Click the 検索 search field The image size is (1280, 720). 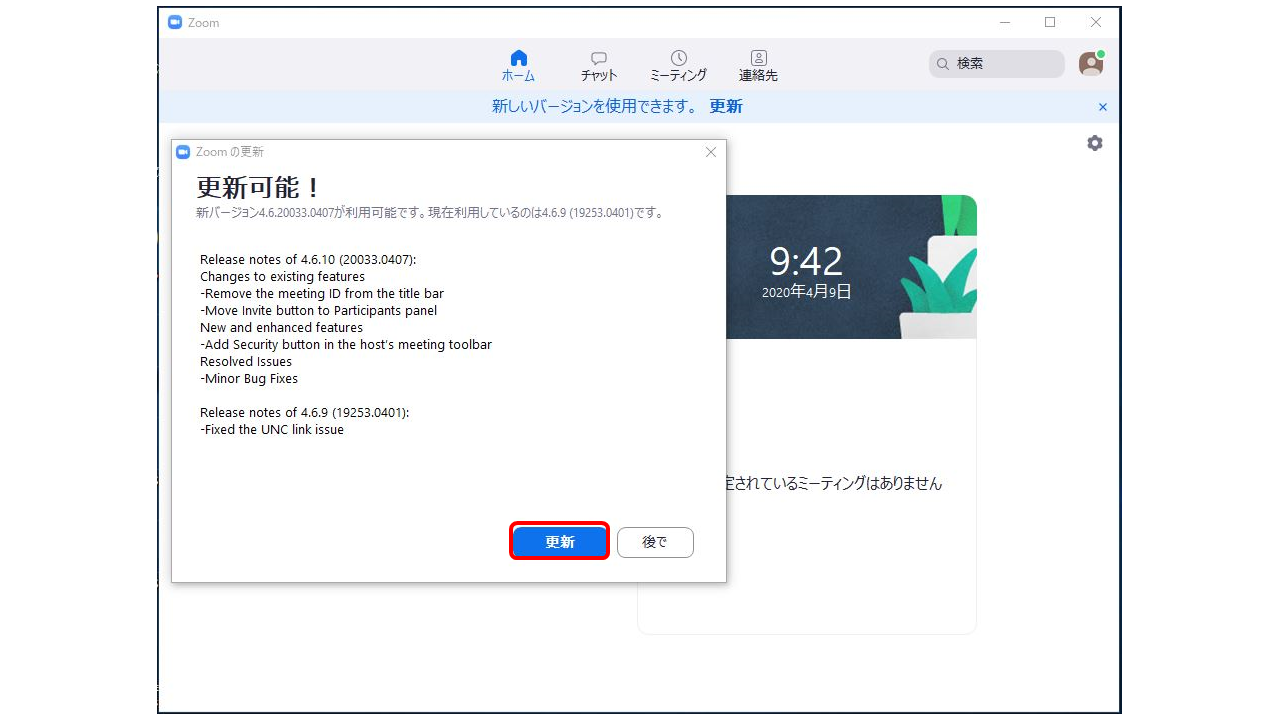point(996,64)
